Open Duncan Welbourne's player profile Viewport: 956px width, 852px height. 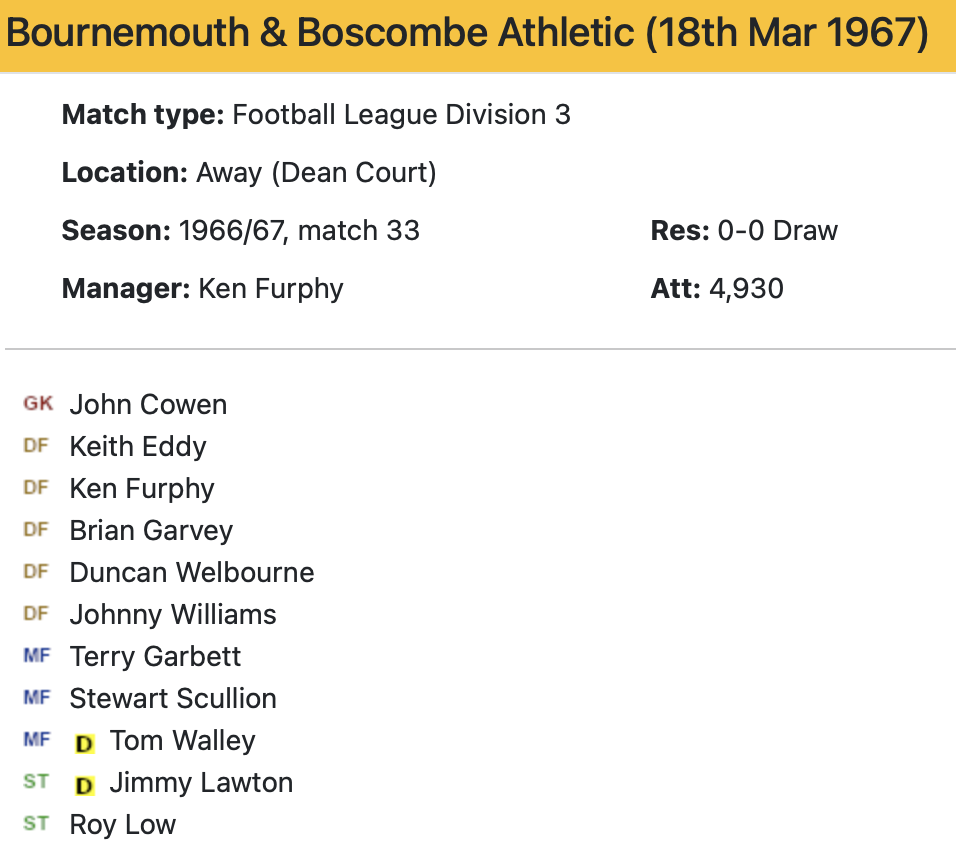click(192, 573)
